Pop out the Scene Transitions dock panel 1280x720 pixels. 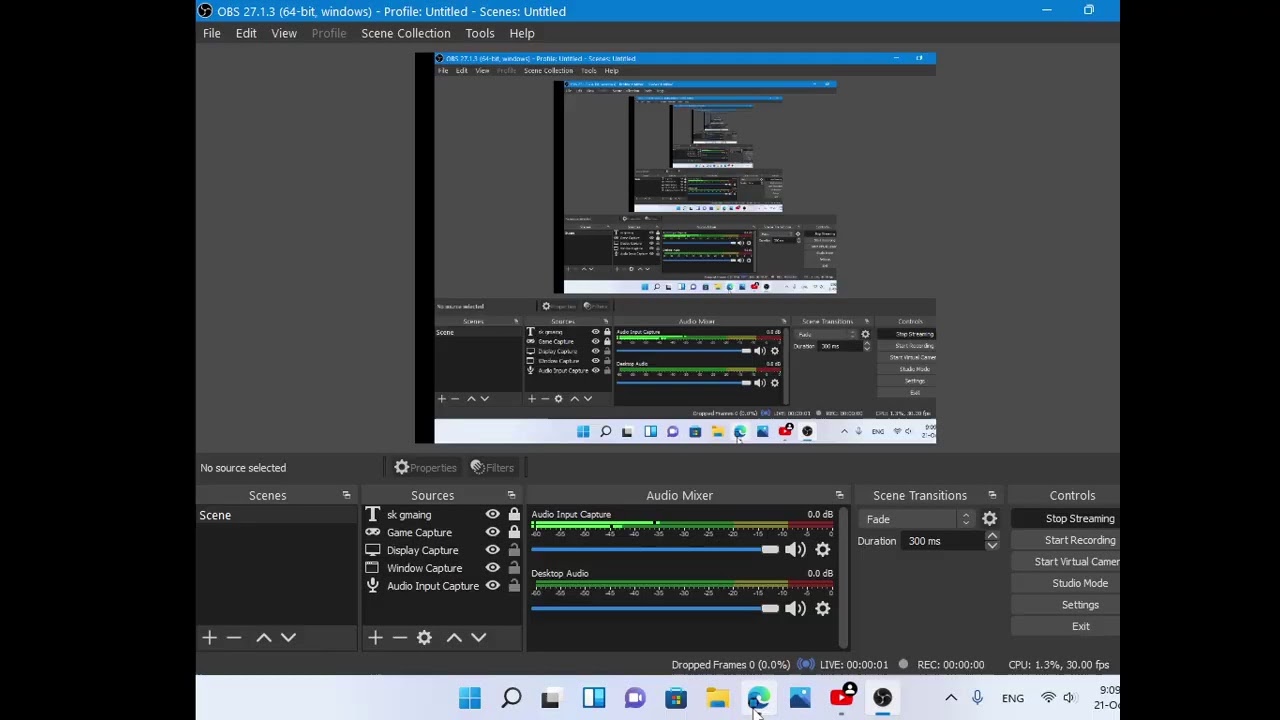[x=992, y=495]
